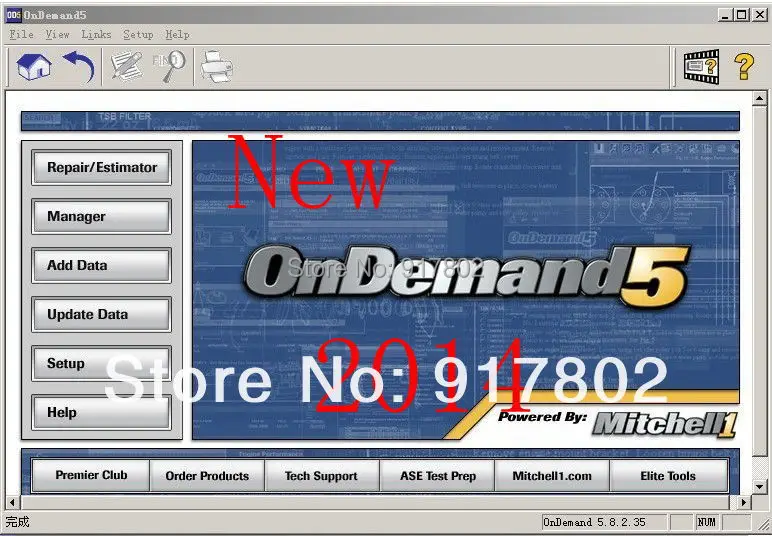This screenshot has height=536, width=772.
Task: Click the Add Data button
Action: tap(101, 265)
